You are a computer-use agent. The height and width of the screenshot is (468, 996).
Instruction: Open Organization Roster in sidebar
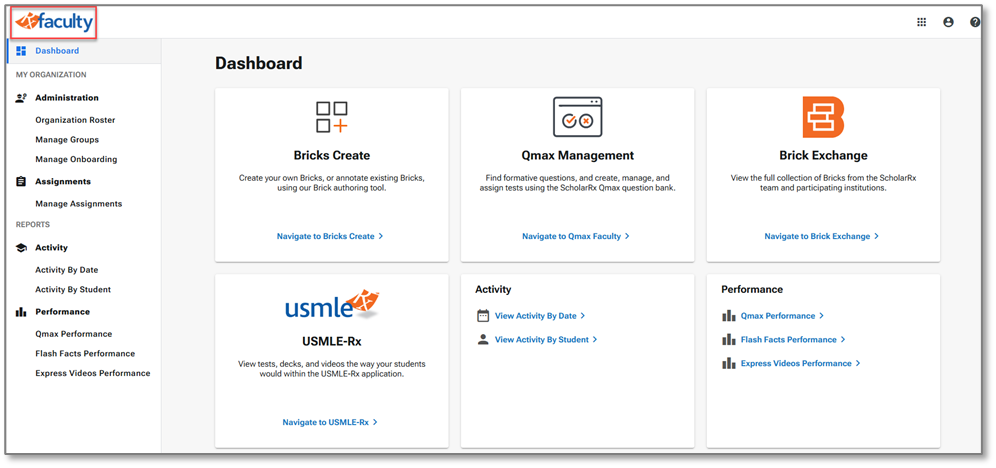(x=75, y=120)
